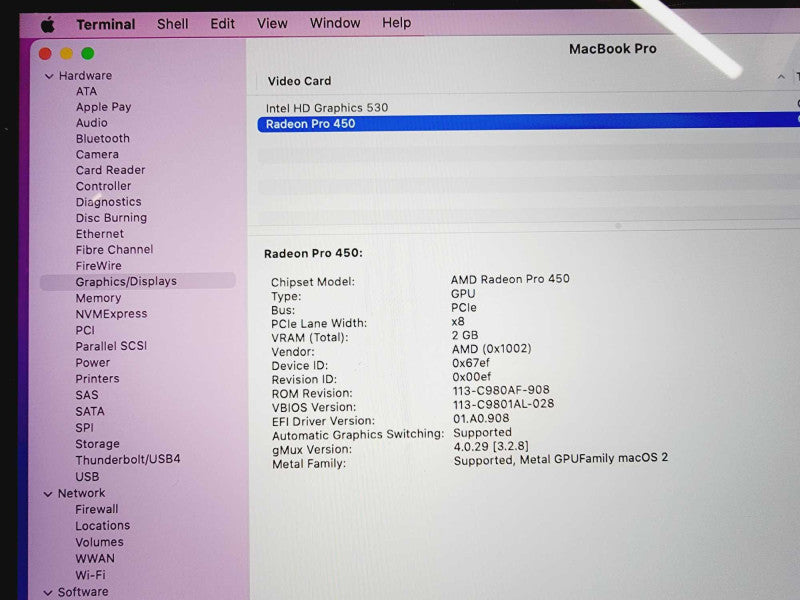Minimize the window with the yellow button
The image size is (800, 600).
click(66, 53)
